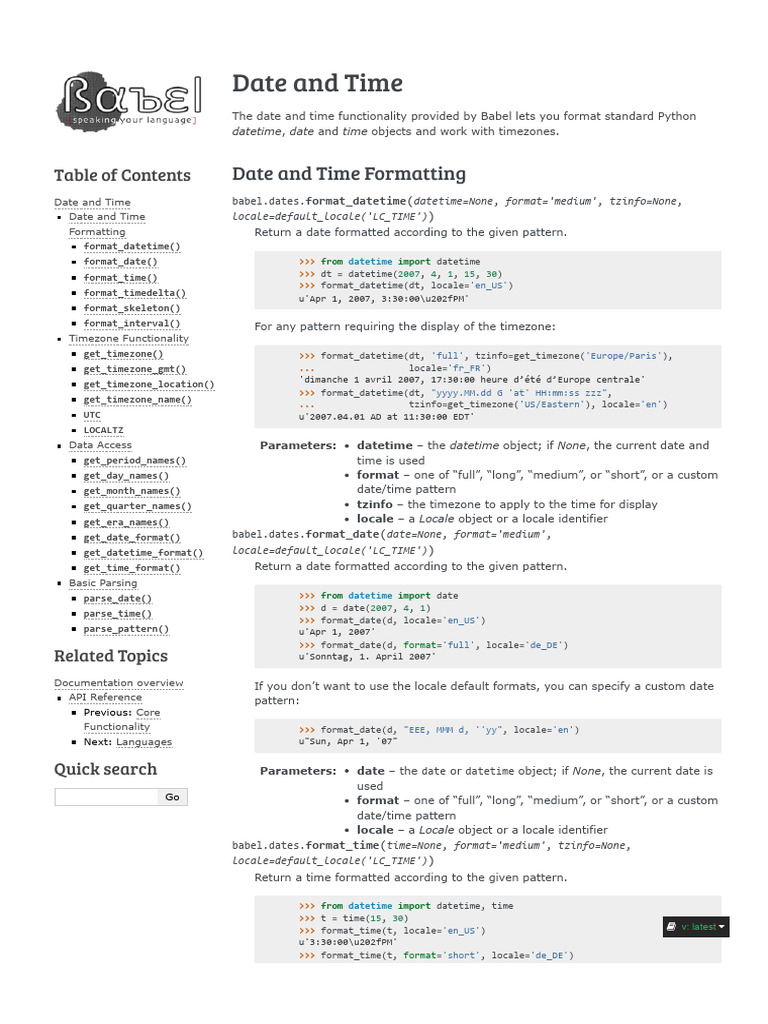Screen dimensions: 768x1024
Task: Go to next topic Languages
Action: coord(143,742)
